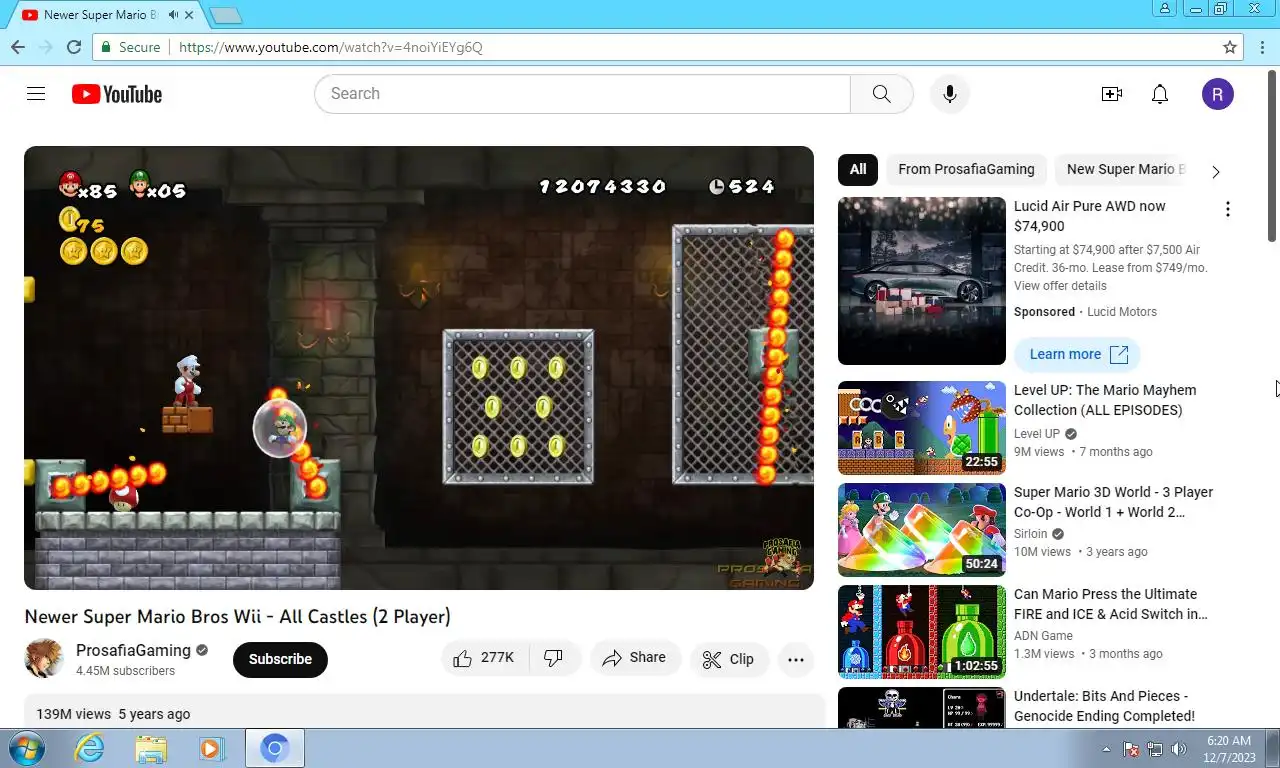Click the 50:24 3D World thumbnail
The height and width of the screenshot is (768, 1280).
[922, 530]
